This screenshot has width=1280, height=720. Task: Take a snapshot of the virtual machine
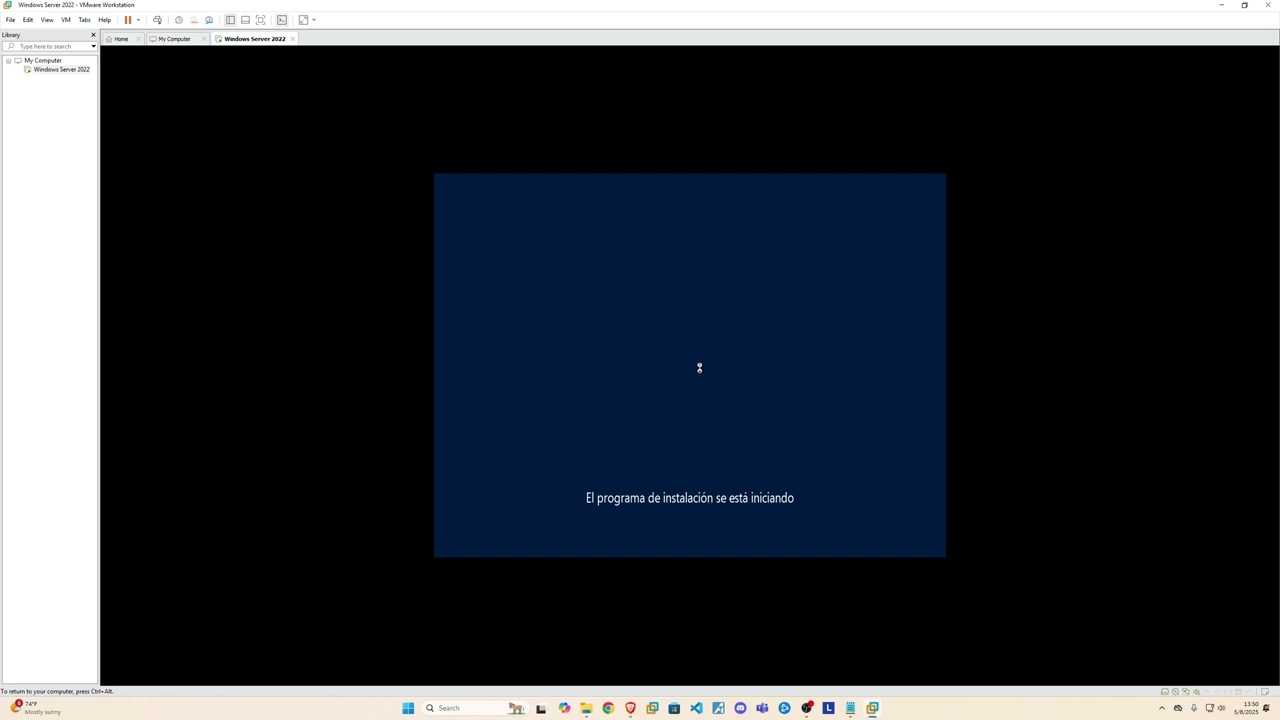pos(179,20)
